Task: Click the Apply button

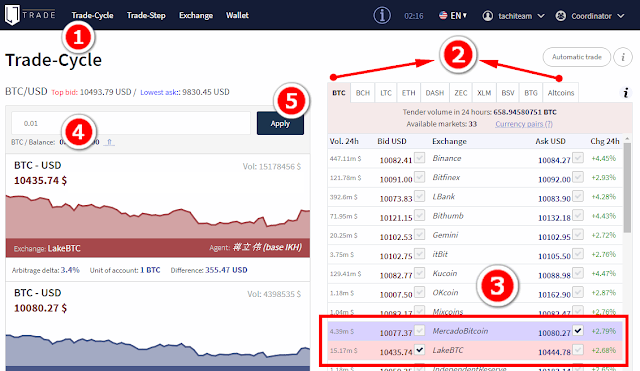Action: click(280, 123)
